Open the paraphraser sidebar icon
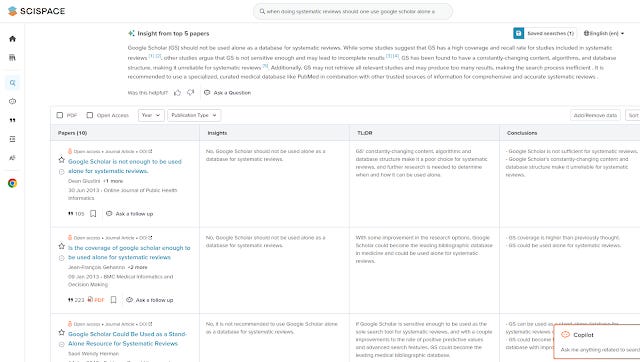 pyautogui.click(x=12, y=139)
